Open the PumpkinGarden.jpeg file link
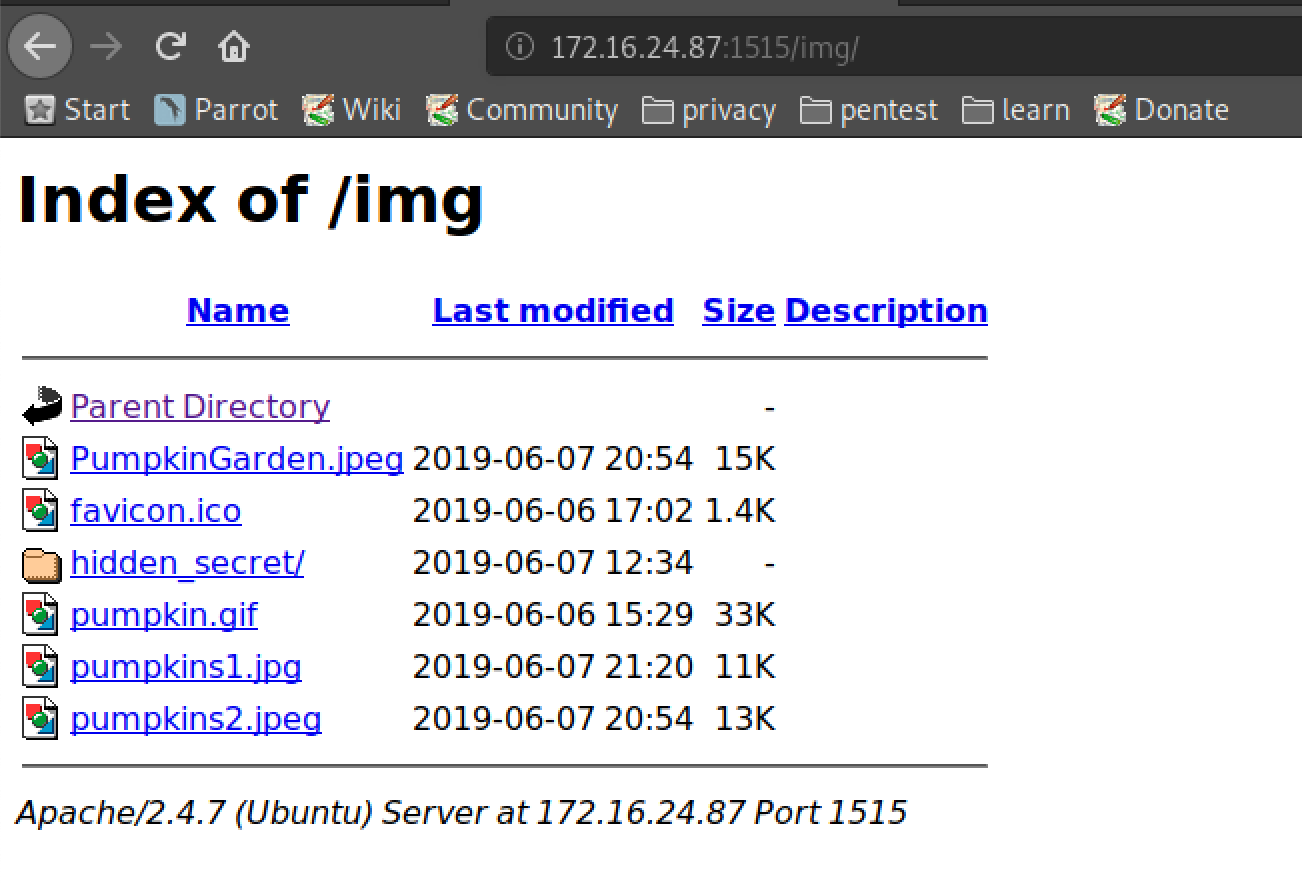Screen dimensions: 1302x884 coord(237,459)
